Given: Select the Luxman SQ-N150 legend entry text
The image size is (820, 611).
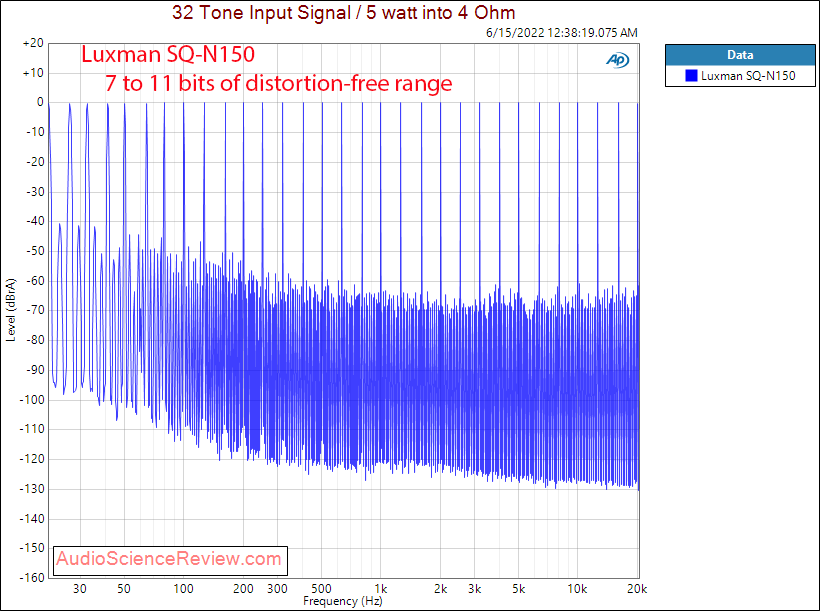Looking at the screenshot, I should (x=748, y=76).
